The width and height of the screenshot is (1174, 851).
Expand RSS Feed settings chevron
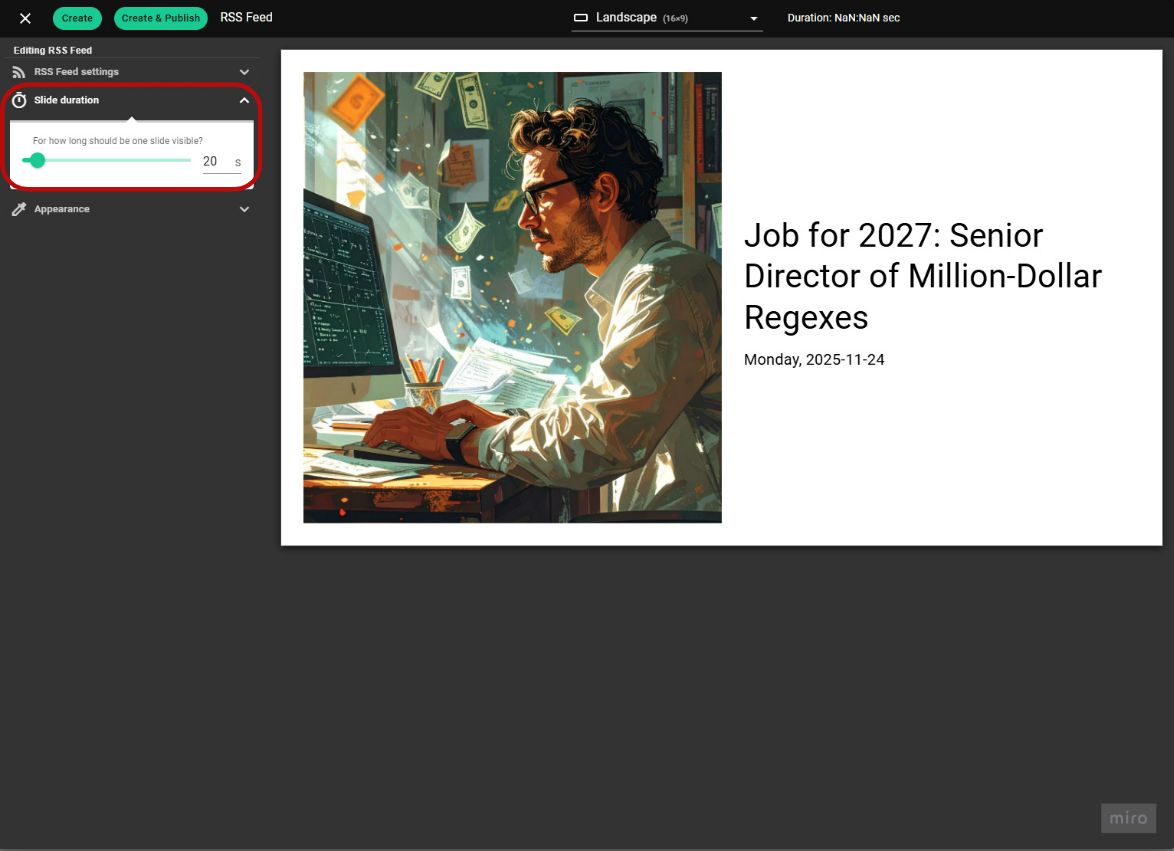[244, 72]
